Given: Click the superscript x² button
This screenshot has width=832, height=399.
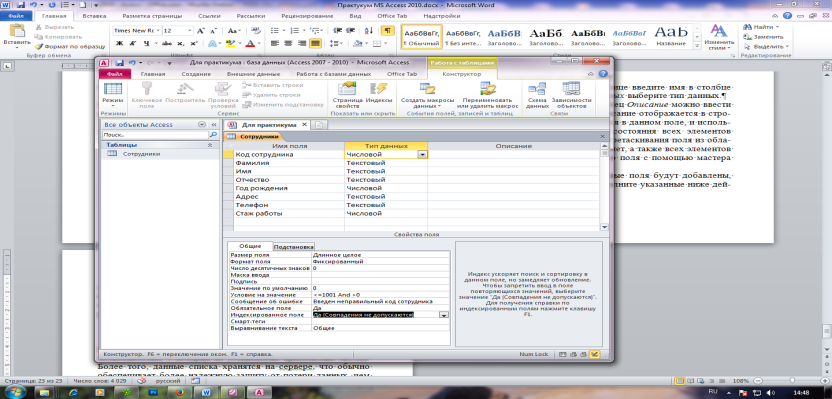Looking at the screenshot, I should (x=194, y=43).
